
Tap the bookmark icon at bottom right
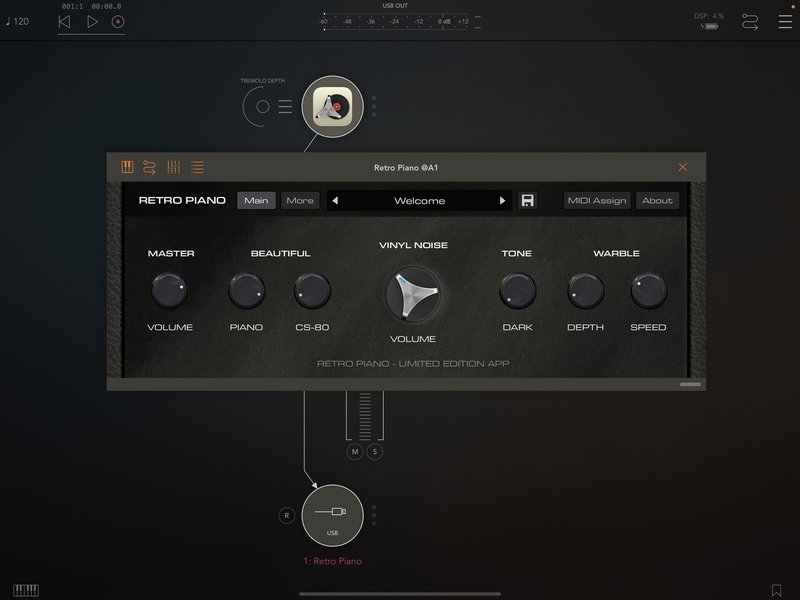776,590
